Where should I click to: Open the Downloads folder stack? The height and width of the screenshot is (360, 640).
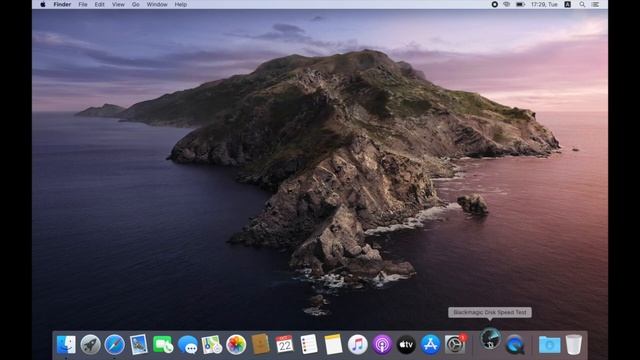(x=549, y=345)
